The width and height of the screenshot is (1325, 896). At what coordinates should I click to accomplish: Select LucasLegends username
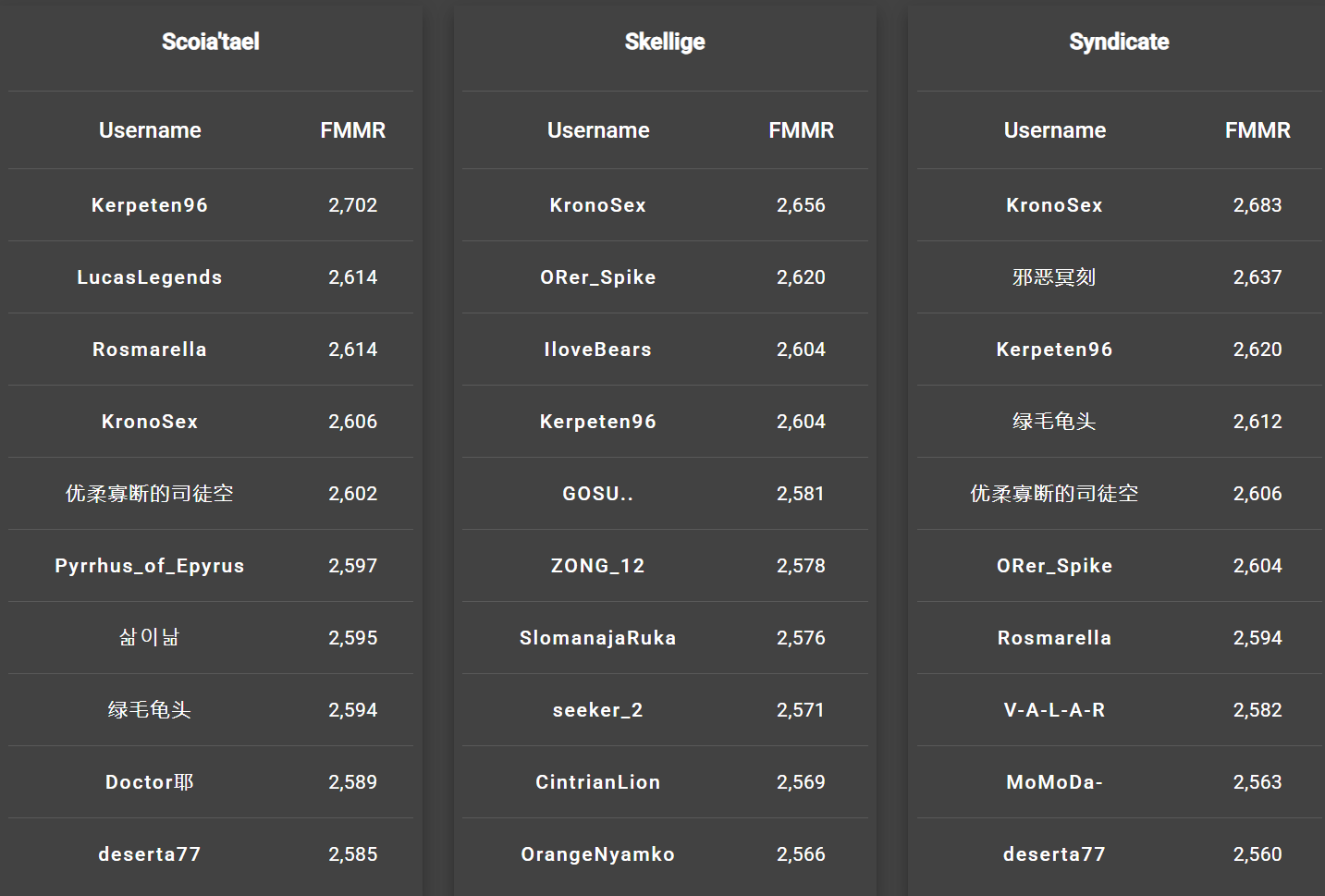click(x=150, y=277)
